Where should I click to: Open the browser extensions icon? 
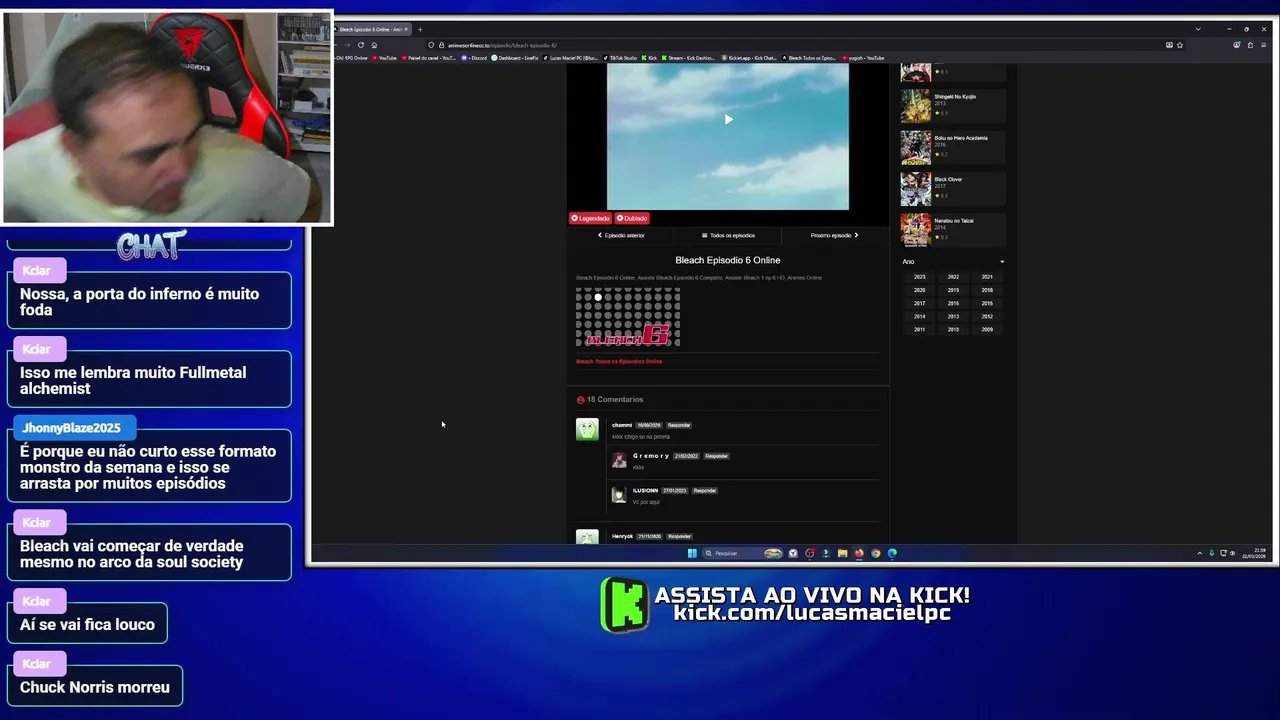[x=1250, y=45]
